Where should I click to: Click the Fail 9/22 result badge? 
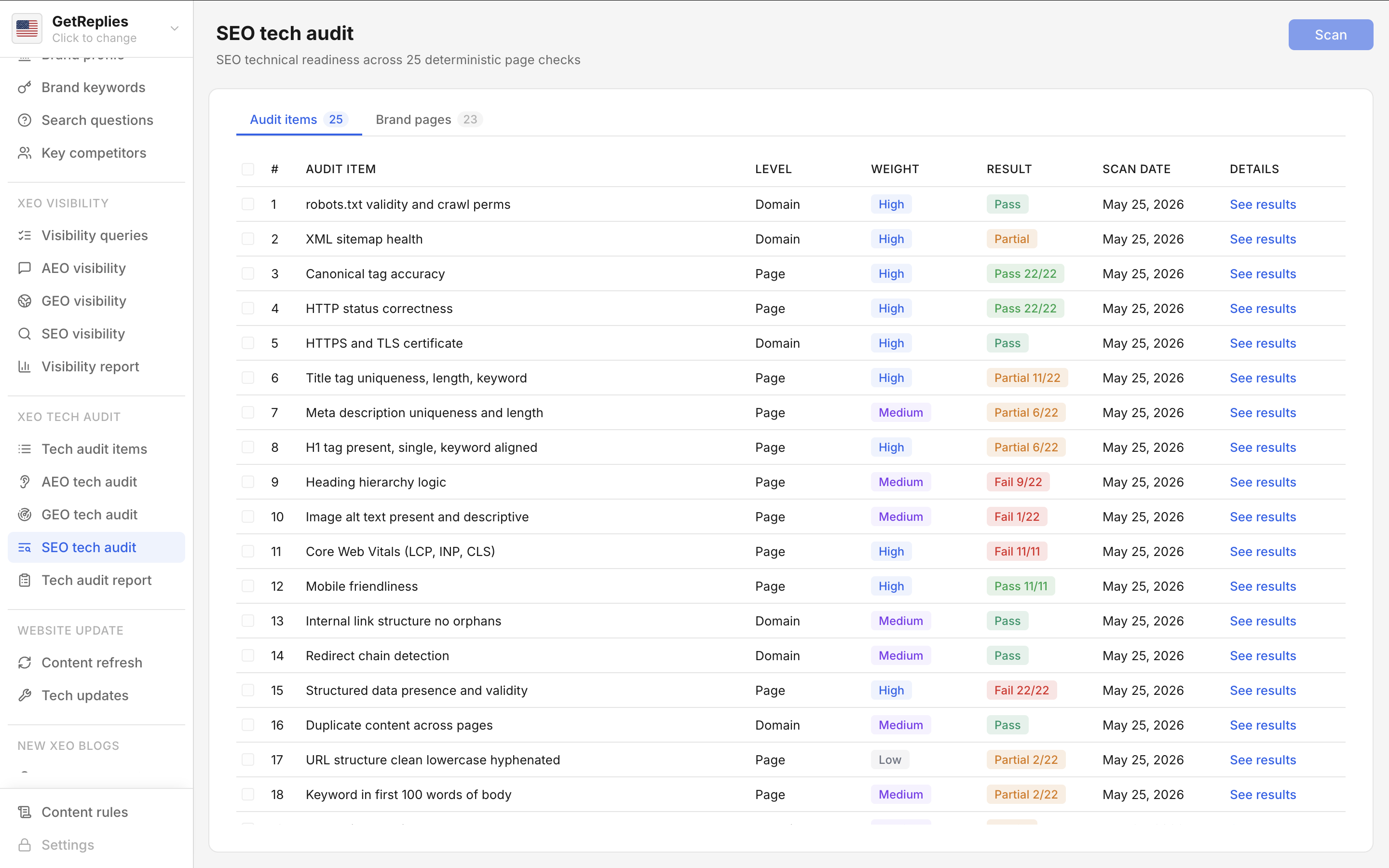pos(1018,482)
